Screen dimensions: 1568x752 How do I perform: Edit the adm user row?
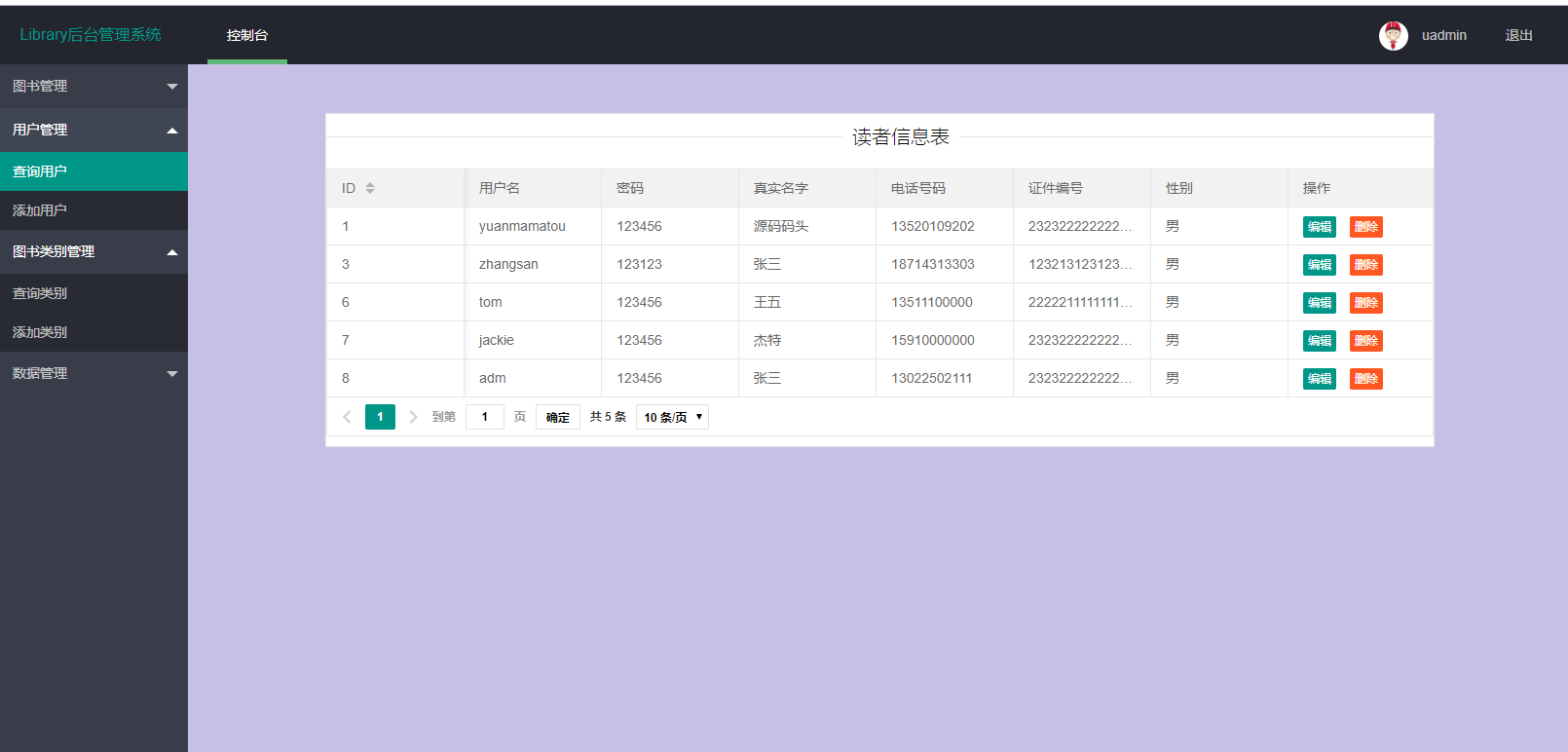[1320, 379]
